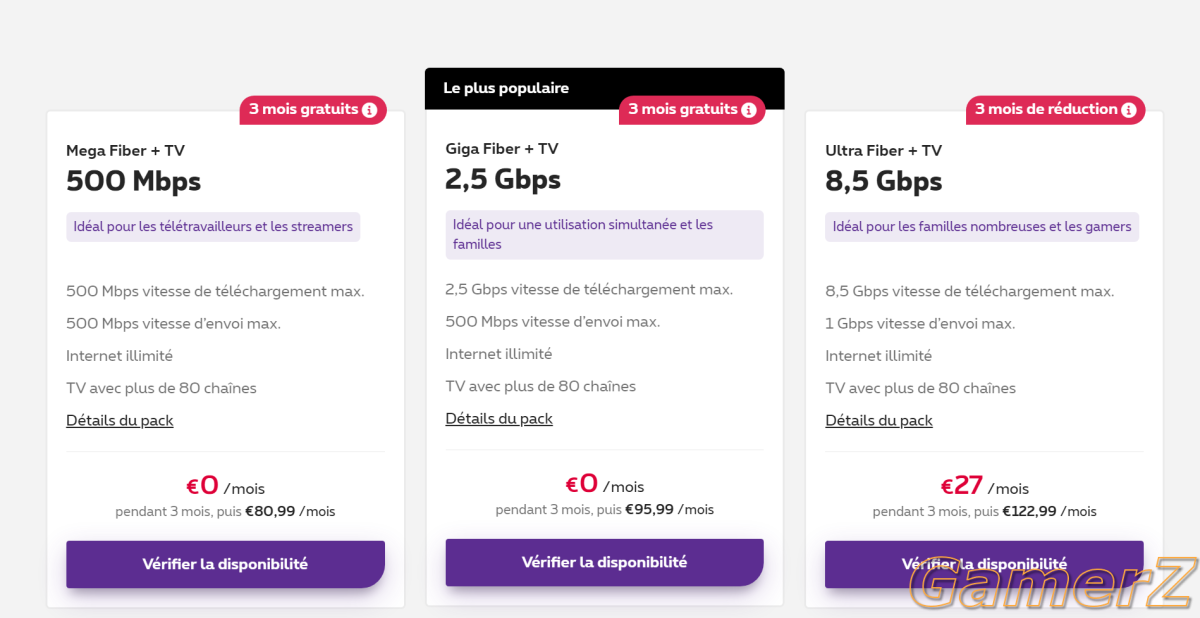
Task: Click the 3 mois gratuits badge on Mega Fiber
Action: pos(313,110)
